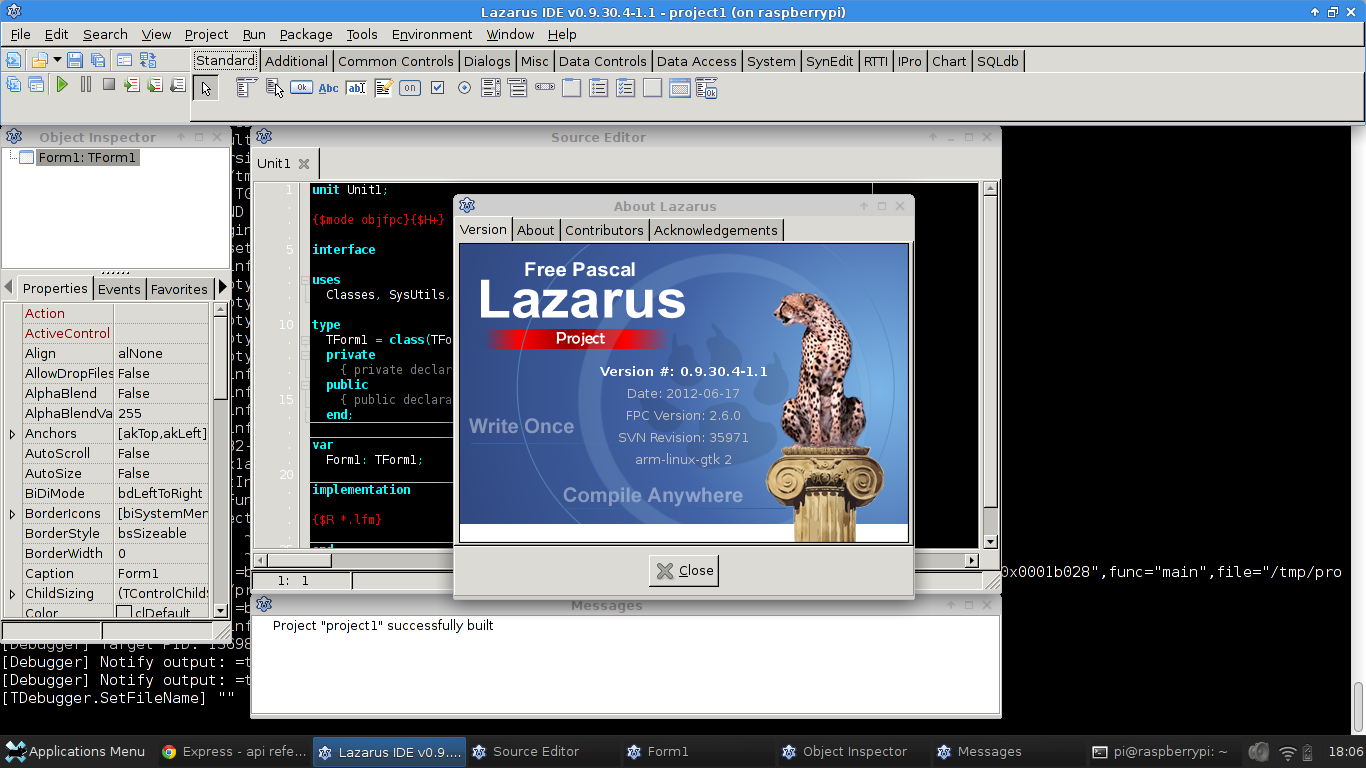Expand the Anchors property in Object Inspector
This screenshot has height=768, width=1366.
pyautogui.click(x=10, y=433)
